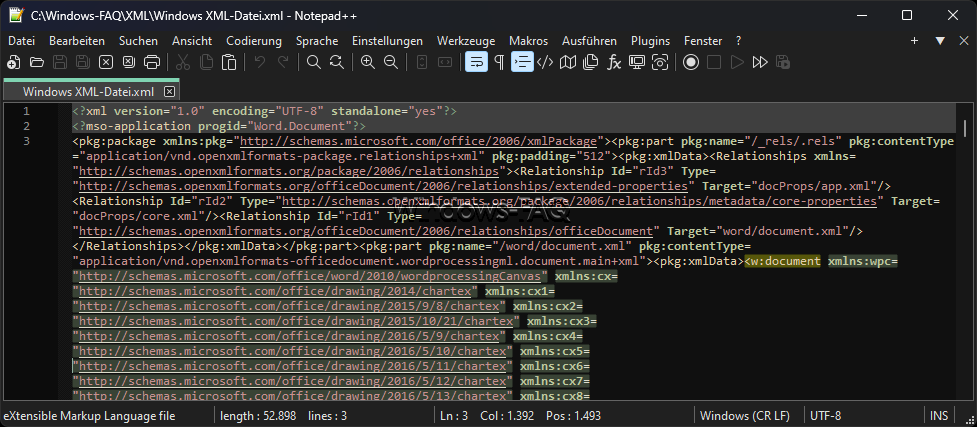This screenshot has height=427, width=977.
Task: Stop macro recording with the square button
Action: [x=714, y=62]
